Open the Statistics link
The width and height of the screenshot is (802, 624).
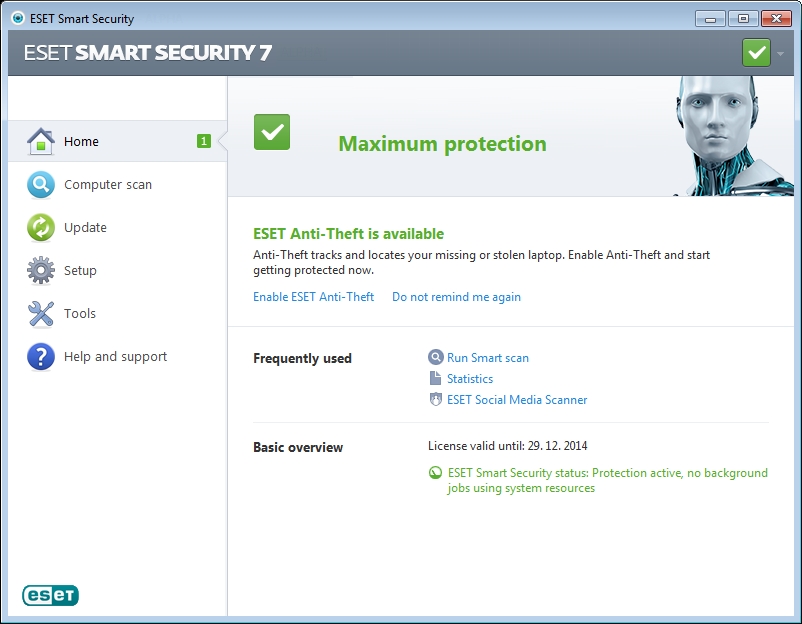[x=469, y=379]
